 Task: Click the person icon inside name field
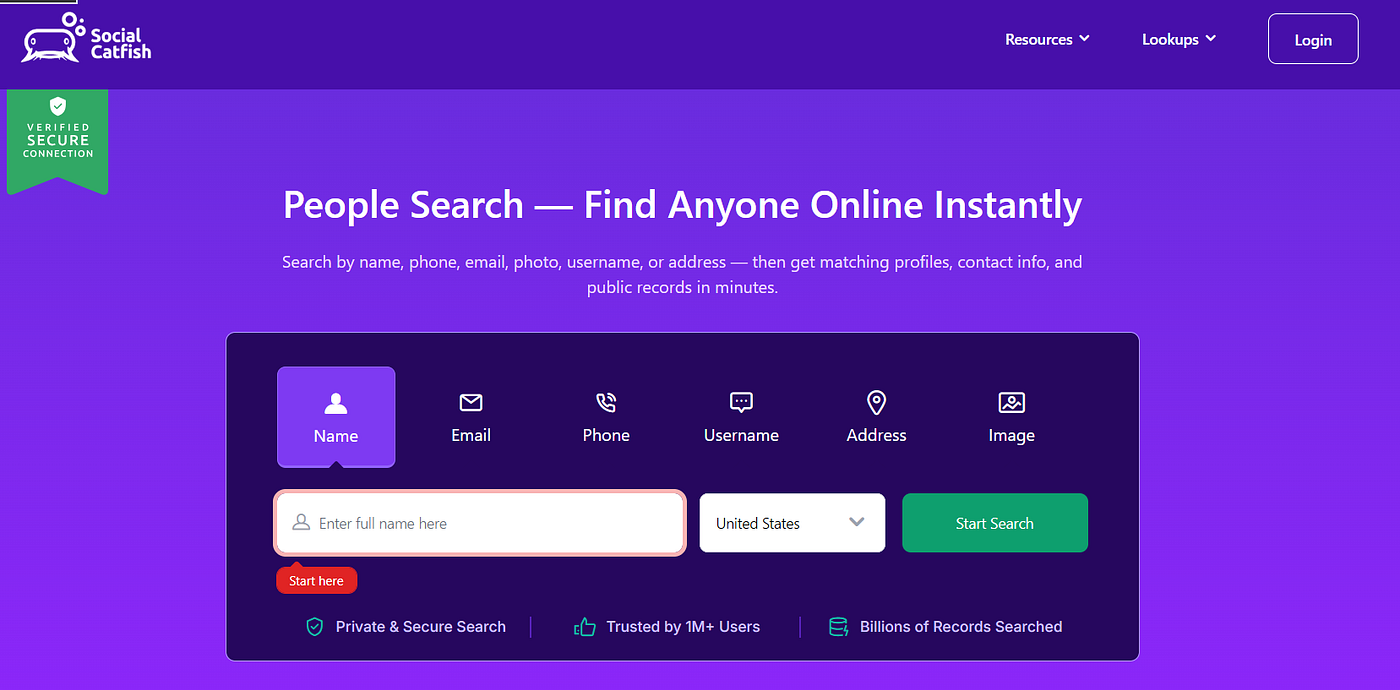[x=301, y=523]
